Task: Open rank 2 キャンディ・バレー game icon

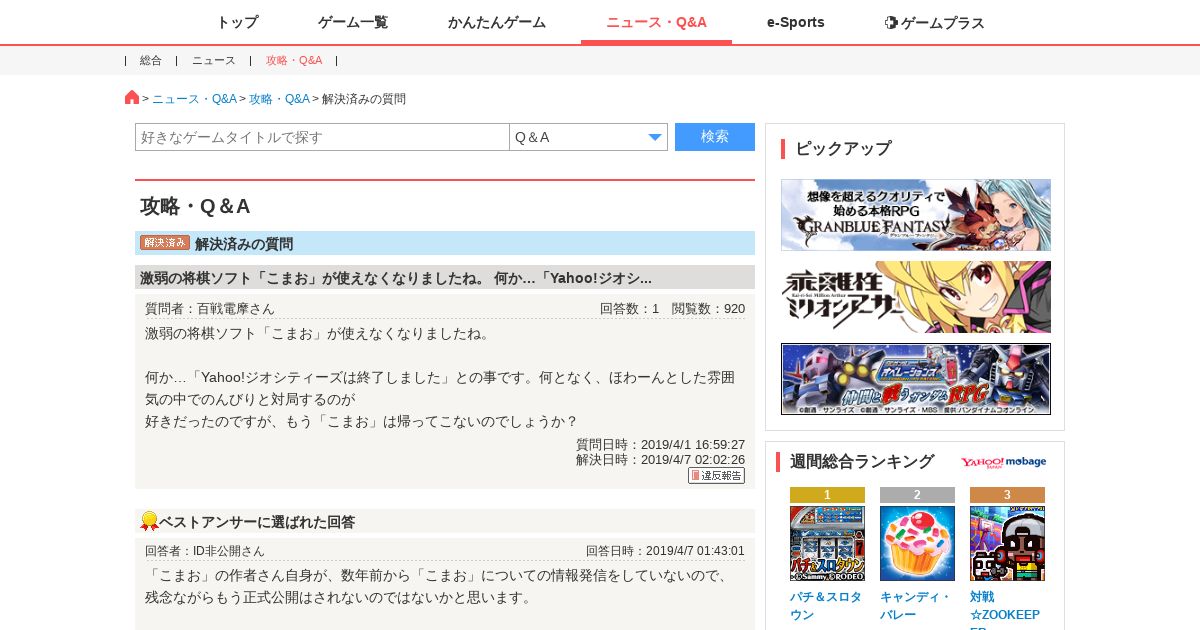Action: 917,543
